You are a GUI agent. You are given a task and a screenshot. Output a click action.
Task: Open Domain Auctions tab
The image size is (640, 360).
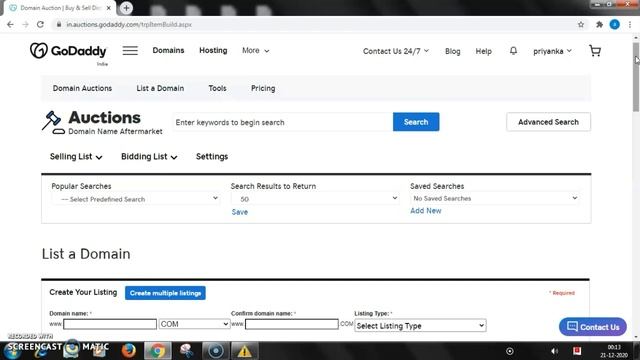coord(82,88)
